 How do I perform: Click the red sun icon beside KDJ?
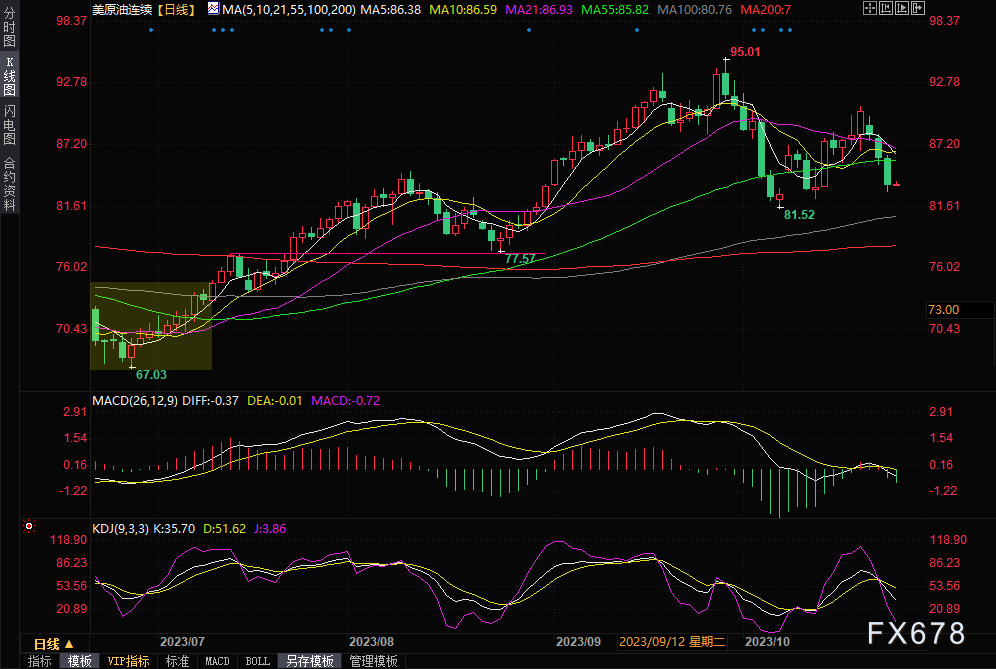[x=29, y=526]
